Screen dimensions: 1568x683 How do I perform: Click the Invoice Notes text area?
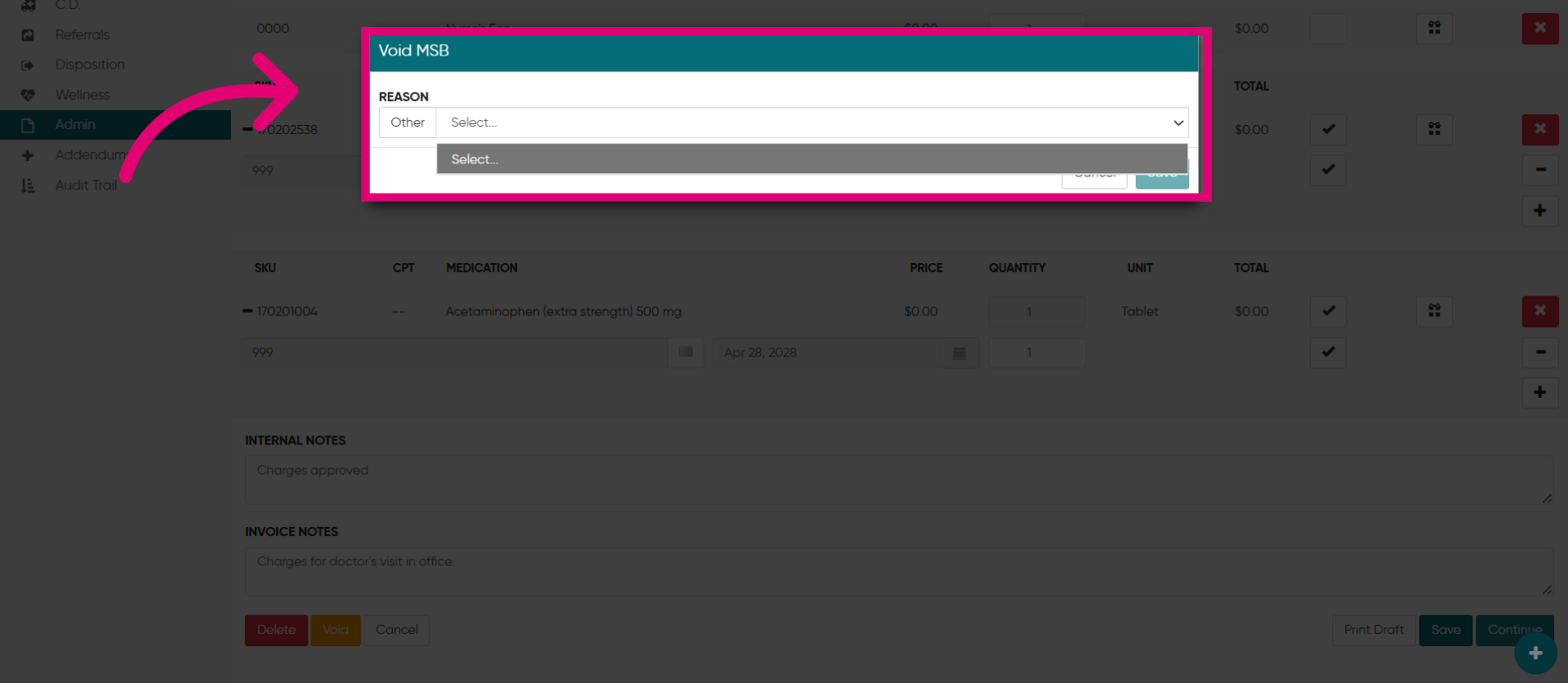click(x=899, y=571)
